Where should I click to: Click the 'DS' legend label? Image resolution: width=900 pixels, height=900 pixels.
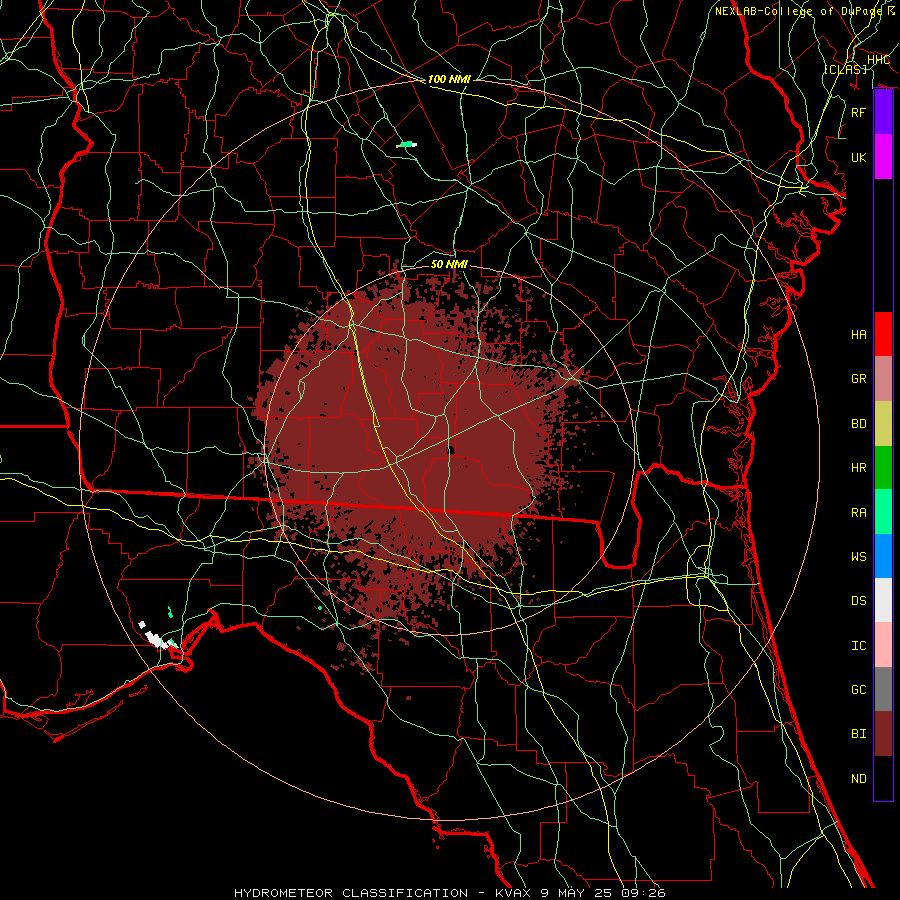click(x=859, y=601)
